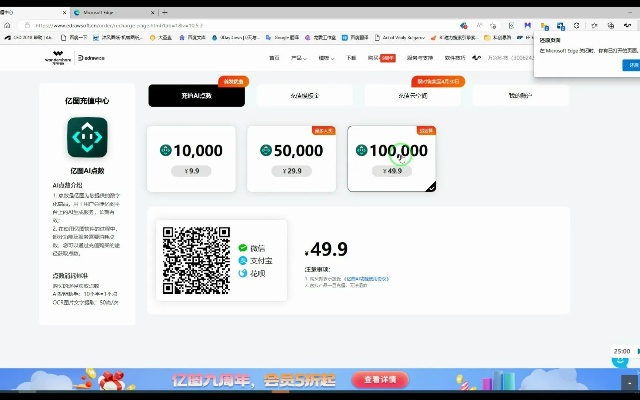This screenshot has width=640, height=400.
Task: Click the large ¥49.9 payment amount
Action: [326, 249]
